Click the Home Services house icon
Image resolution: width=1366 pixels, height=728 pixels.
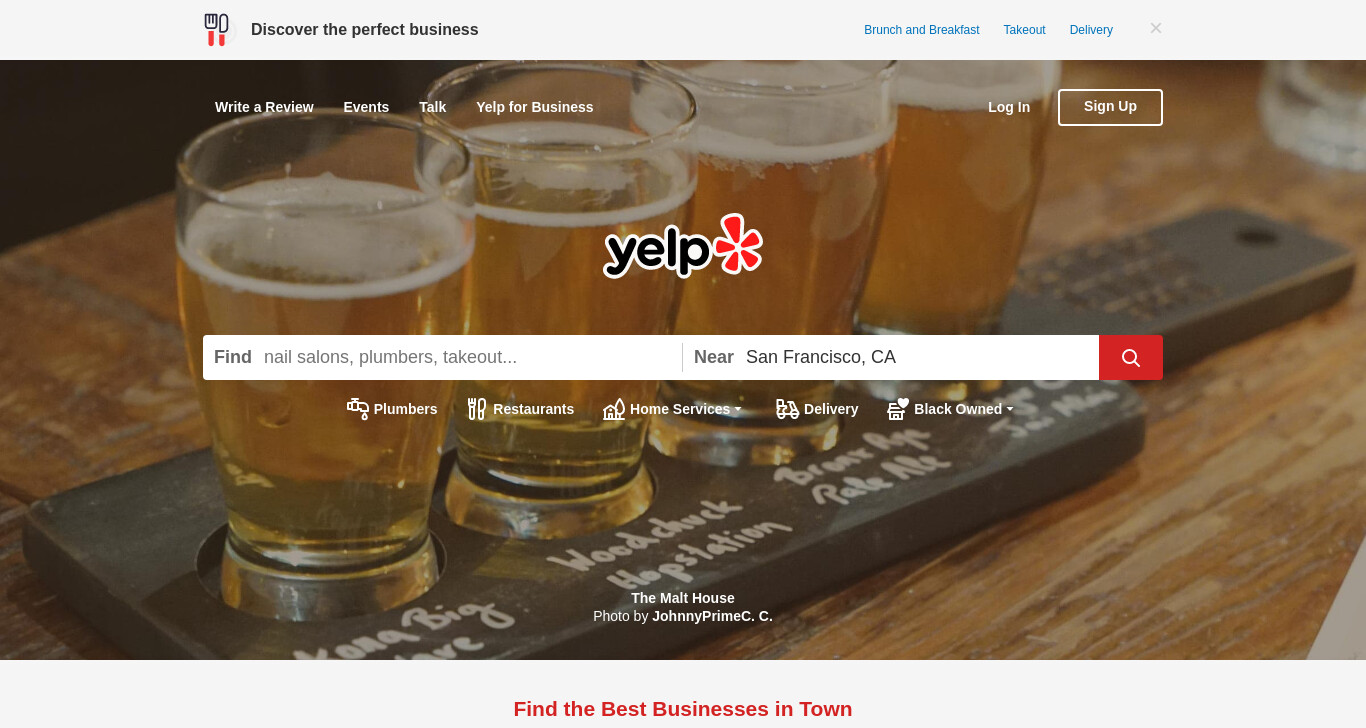click(x=614, y=409)
